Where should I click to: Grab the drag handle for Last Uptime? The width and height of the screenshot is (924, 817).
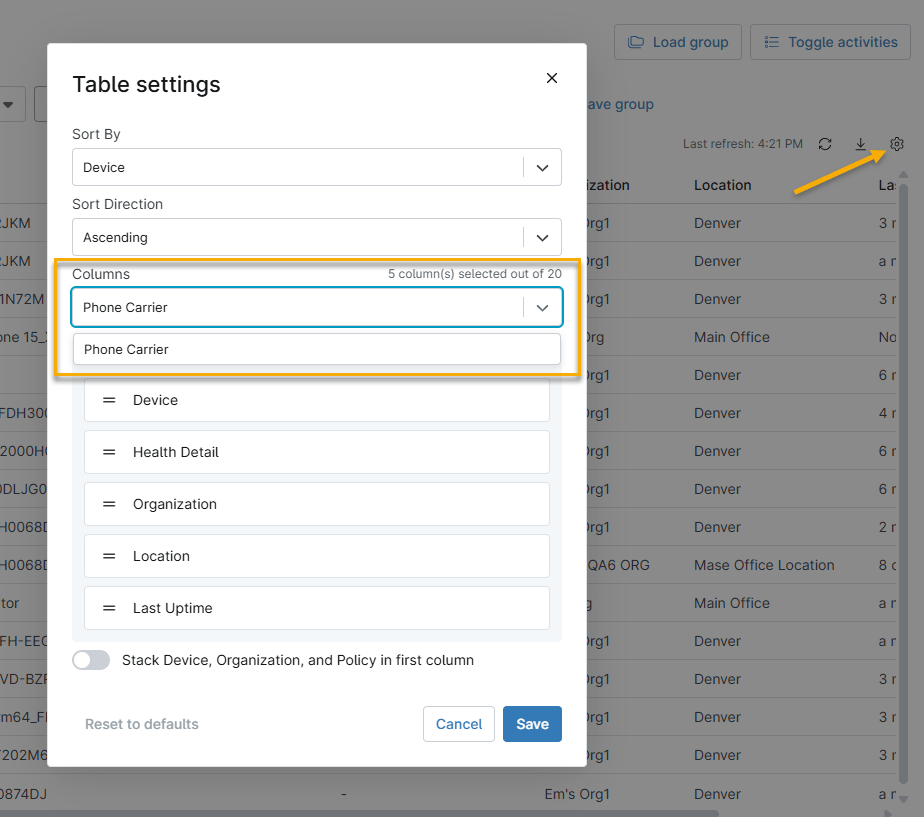point(110,608)
